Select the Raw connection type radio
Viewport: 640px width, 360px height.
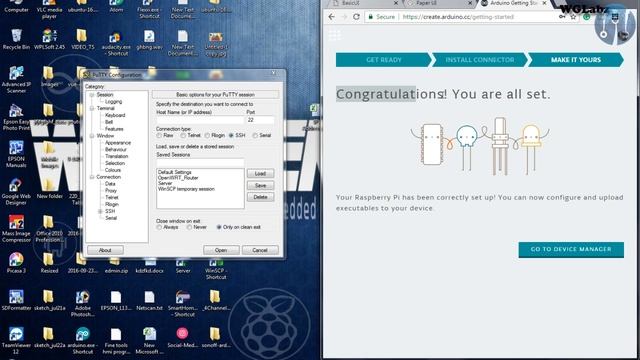159,136
